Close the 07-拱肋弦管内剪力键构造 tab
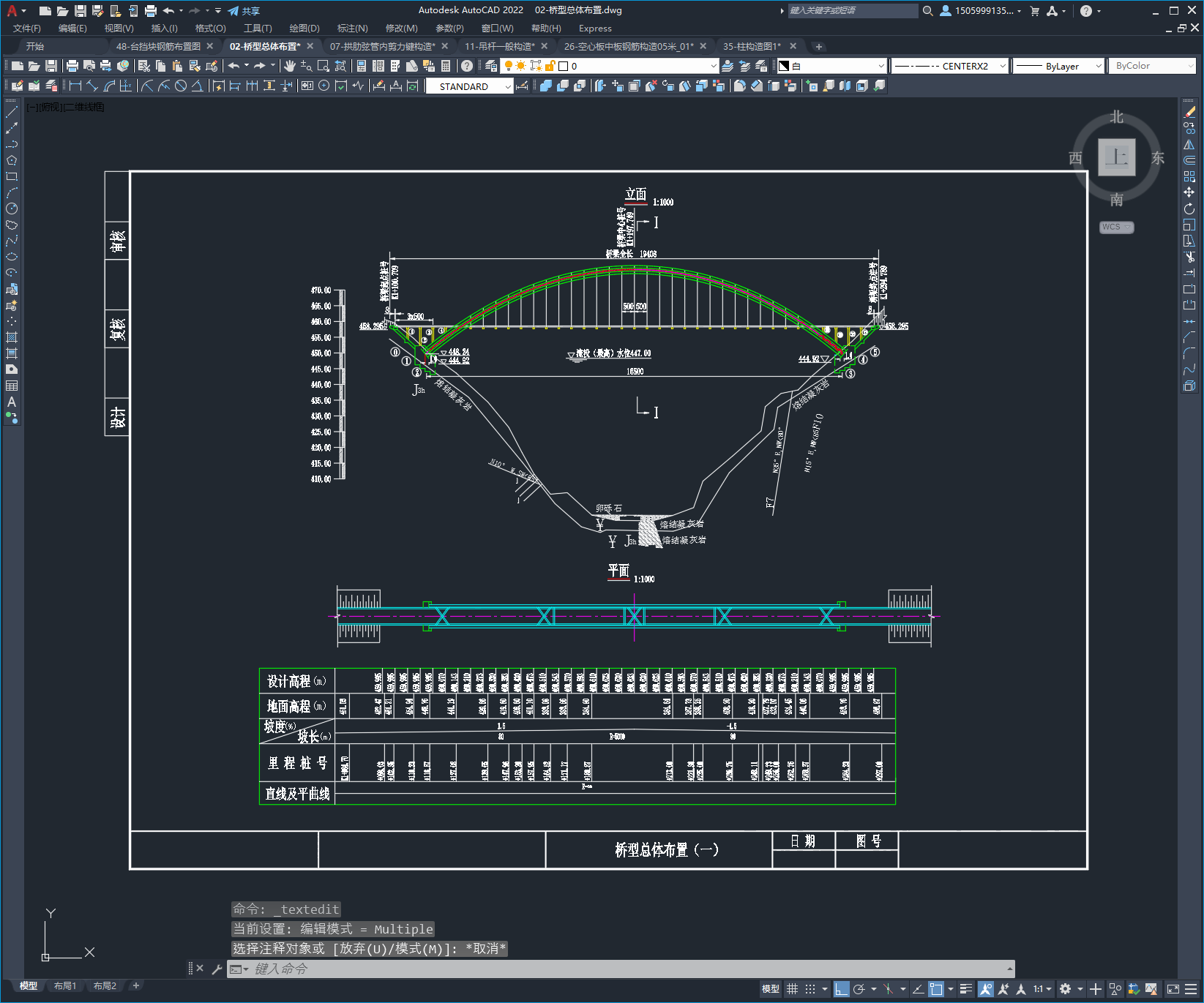 coord(445,46)
